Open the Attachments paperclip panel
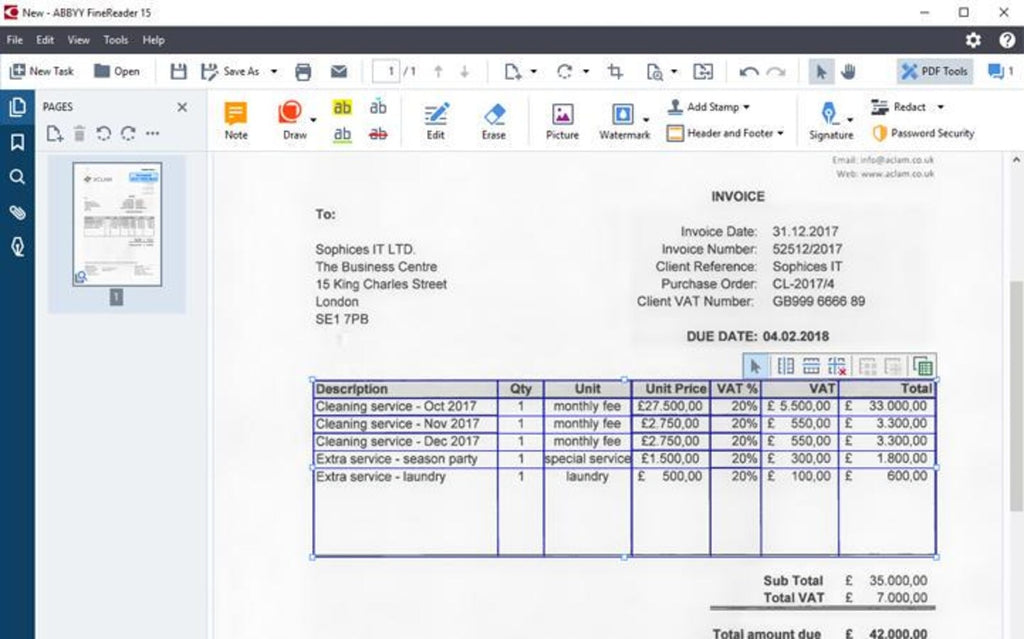The height and width of the screenshot is (639, 1024). click(x=18, y=212)
